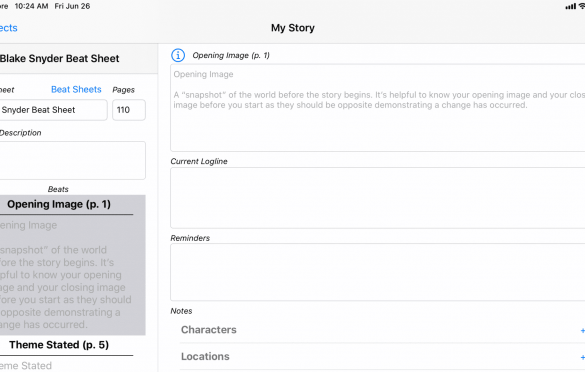Image resolution: width=585 pixels, height=372 pixels.
Task: Edit the Snyder Beat Sheet name field
Action: 53,110
